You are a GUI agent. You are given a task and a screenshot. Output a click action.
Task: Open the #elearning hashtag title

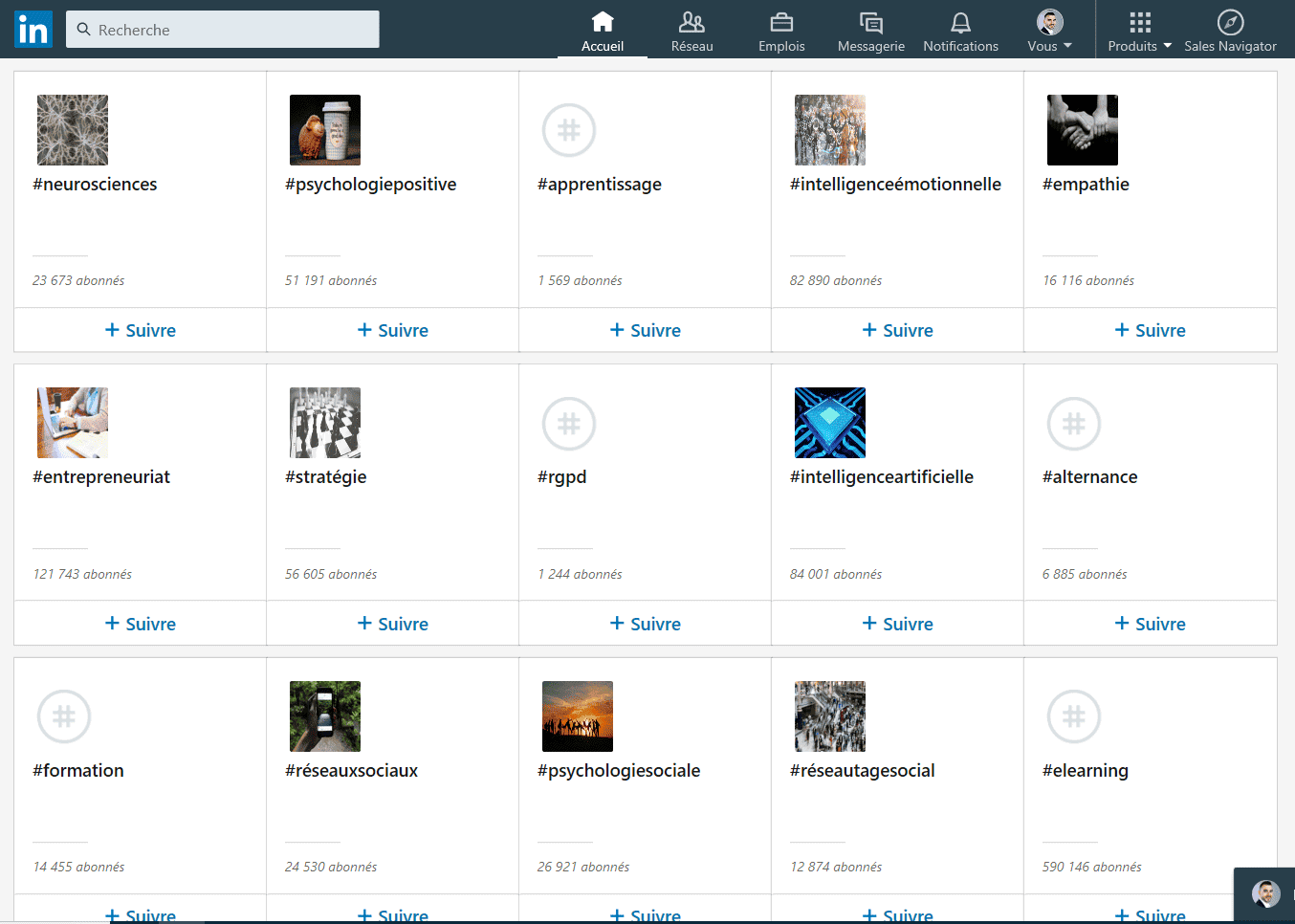(1086, 771)
